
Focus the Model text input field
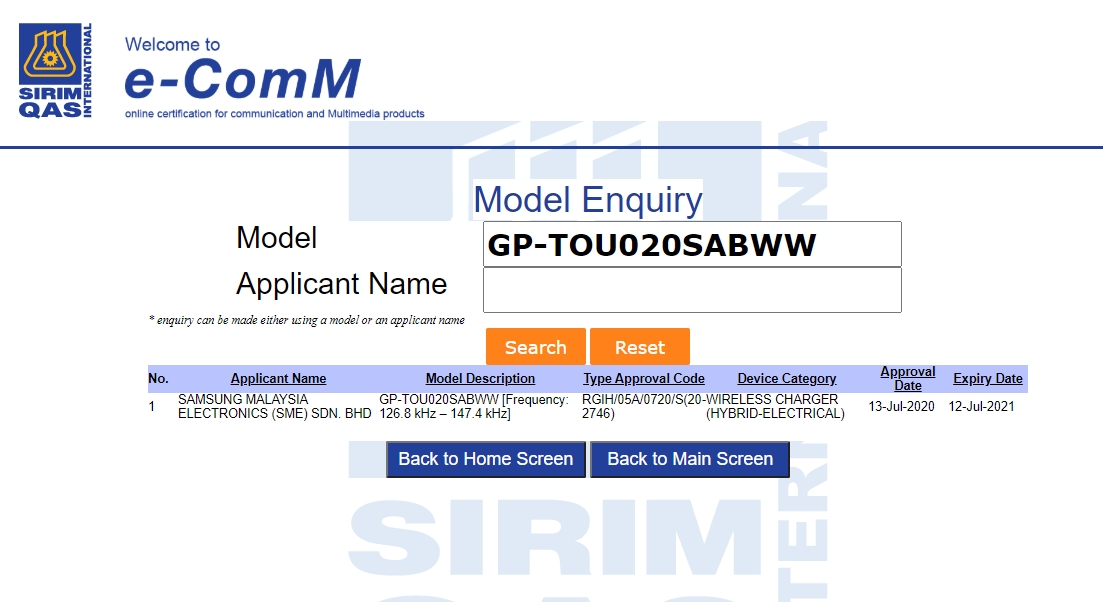692,245
